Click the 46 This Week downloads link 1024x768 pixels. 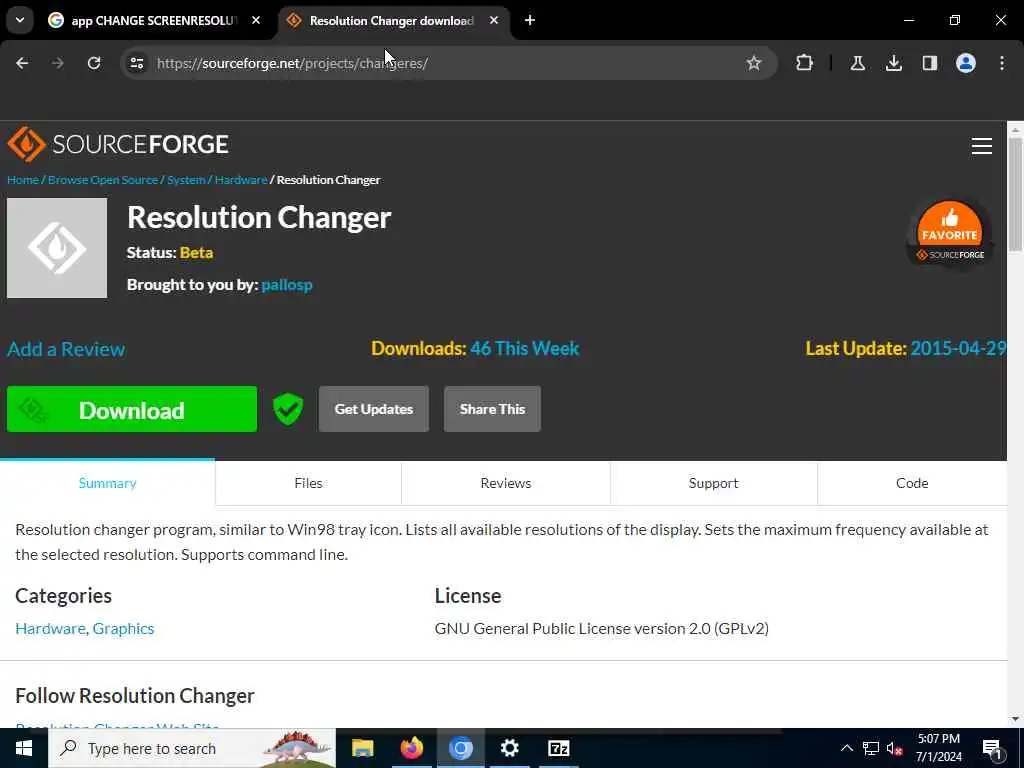click(x=524, y=348)
